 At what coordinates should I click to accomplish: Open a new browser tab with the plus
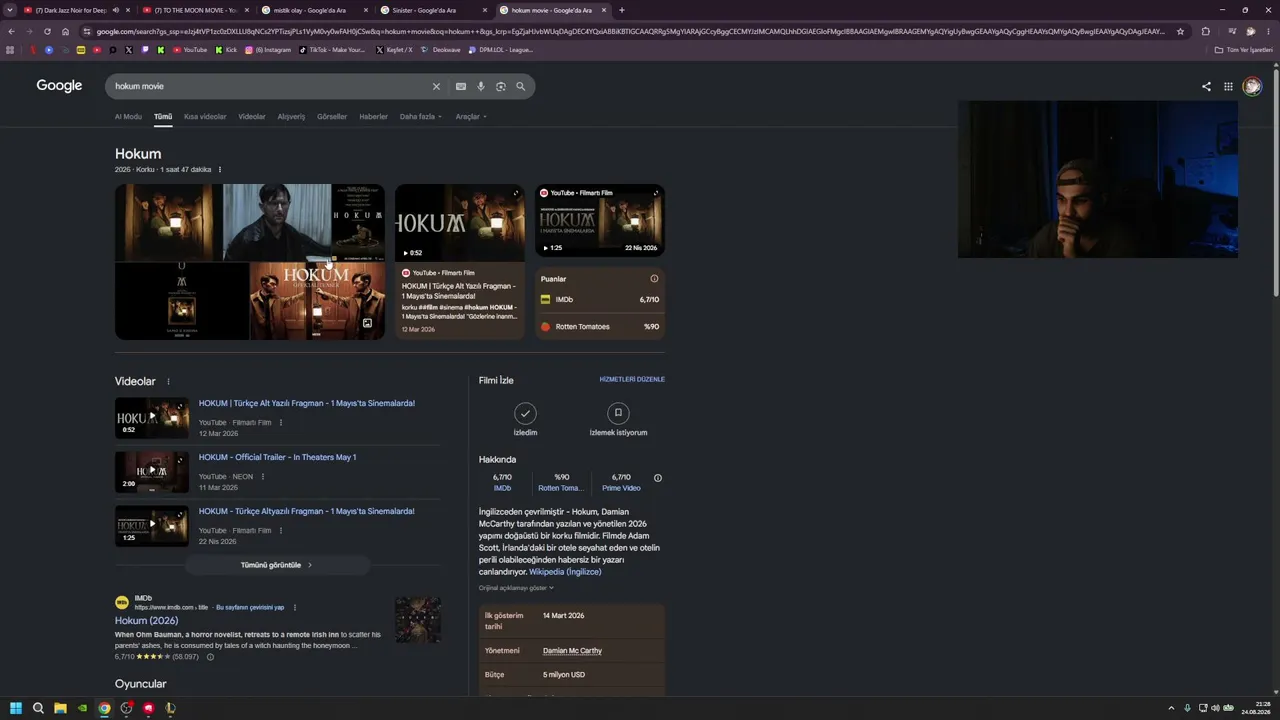click(622, 10)
